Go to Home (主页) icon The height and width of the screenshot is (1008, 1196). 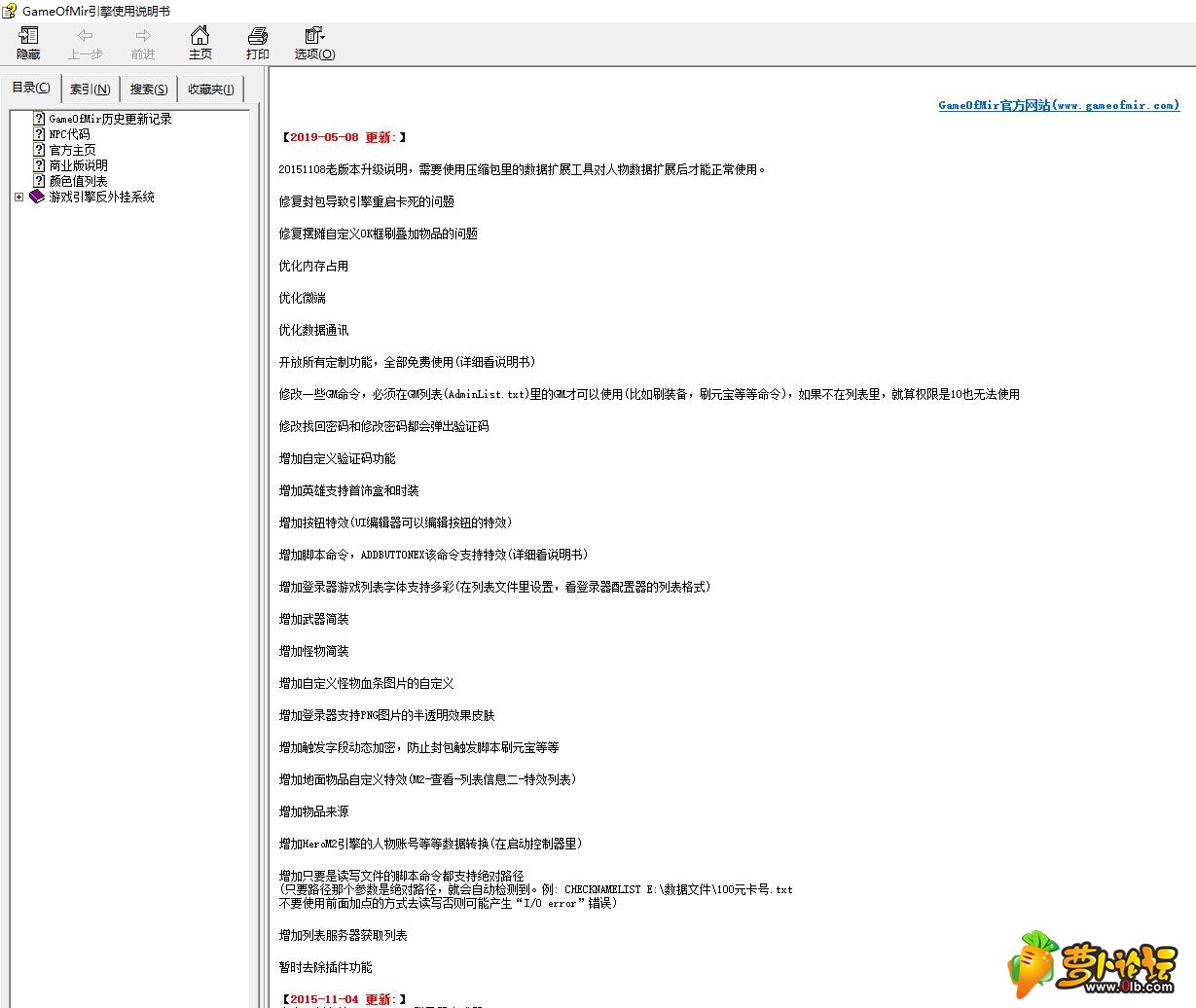(x=200, y=36)
